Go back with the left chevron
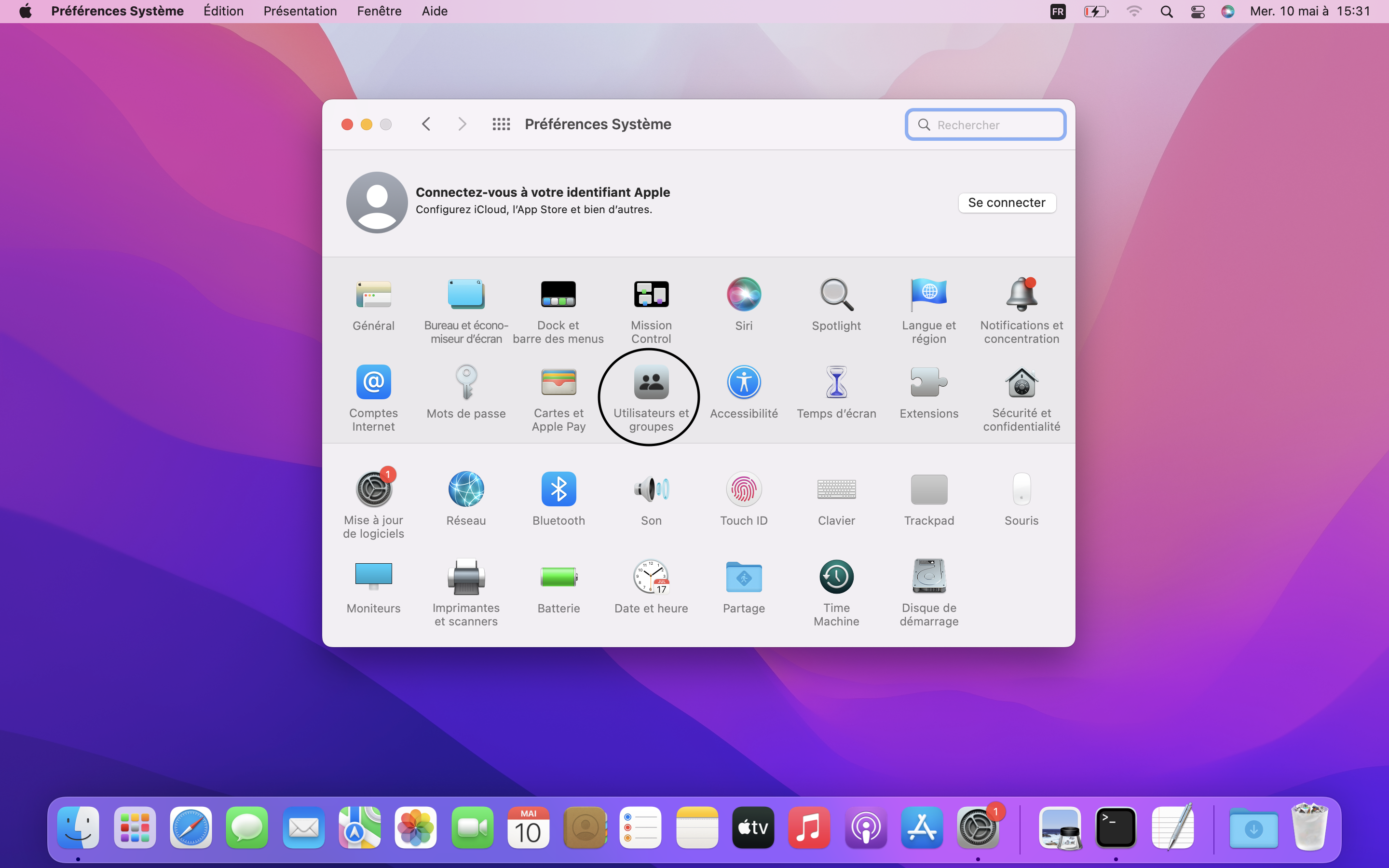Screen dimensions: 1389x868 pyautogui.click(x=426, y=124)
